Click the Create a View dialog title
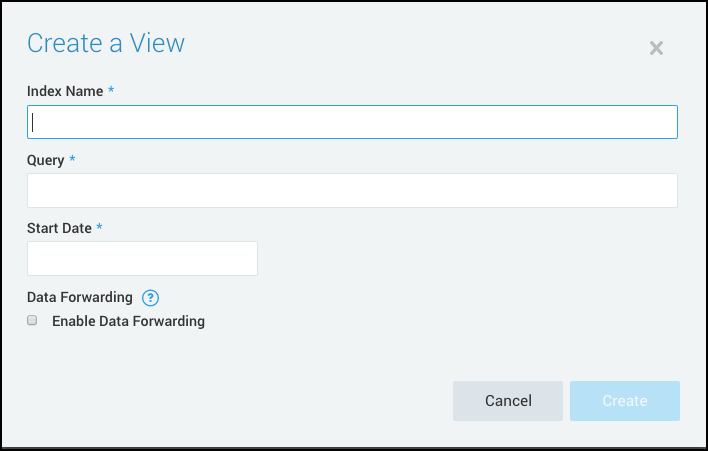Image resolution: width=708 pixels, height=451 pixels. pyautogui.click(x=105, y=43)
